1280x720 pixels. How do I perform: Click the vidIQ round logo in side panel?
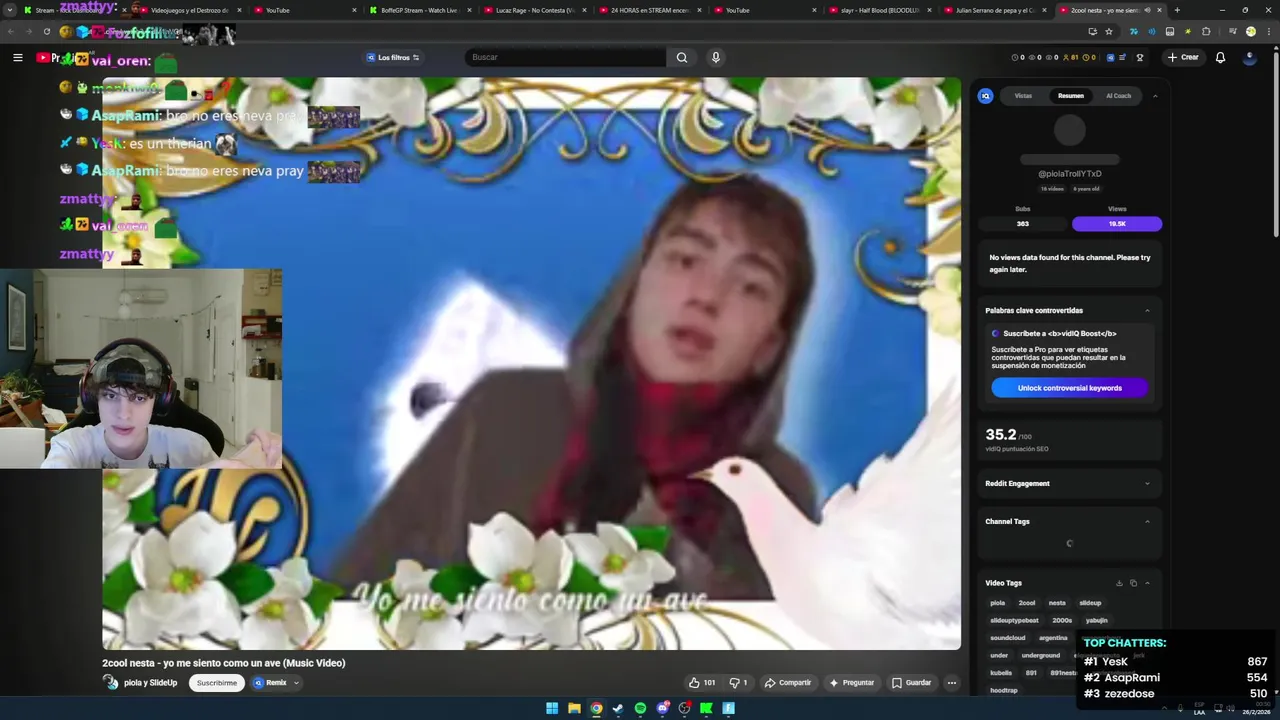click(x=985, y=96)
